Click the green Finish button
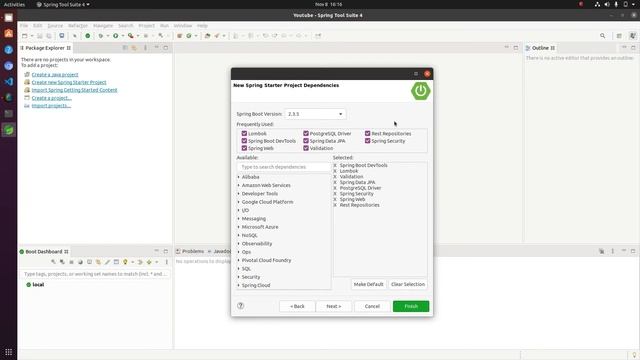Image resolution: width=640 pixels, height=360 pixels. [411, 306]
